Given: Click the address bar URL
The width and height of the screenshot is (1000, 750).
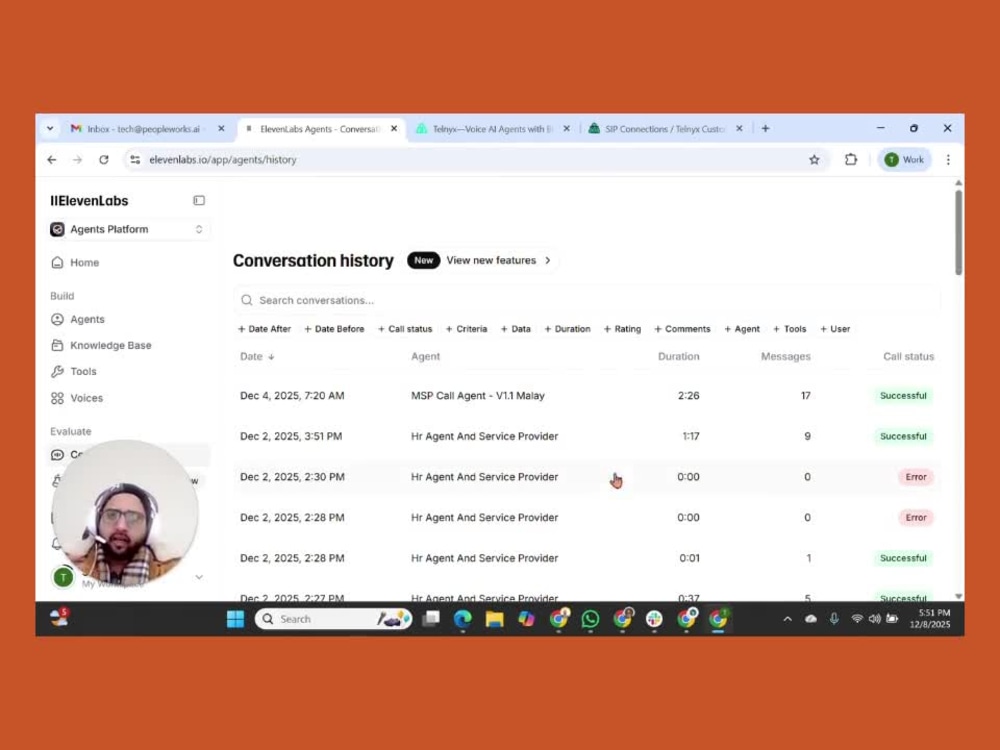Looking at the screenshot, I should pos(223,160).
